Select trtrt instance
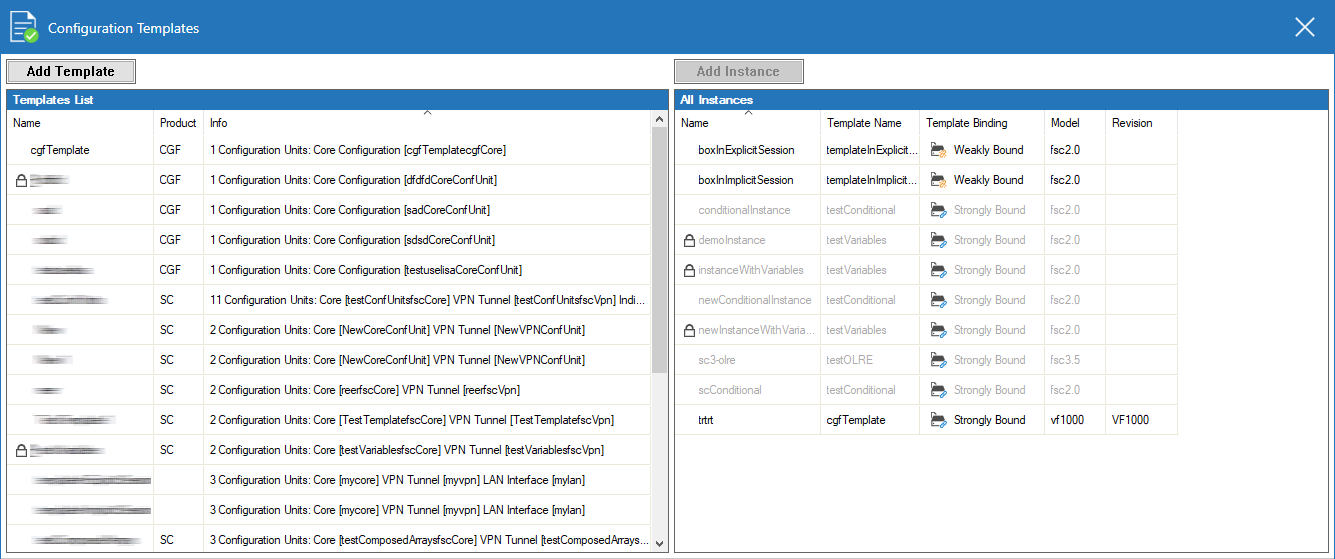This screenshot has width=1335, height=559. (706, 420)
